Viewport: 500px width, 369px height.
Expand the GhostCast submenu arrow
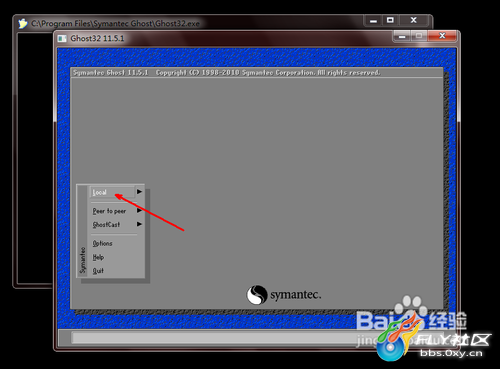pyautogui.click(x=139, y=224)
